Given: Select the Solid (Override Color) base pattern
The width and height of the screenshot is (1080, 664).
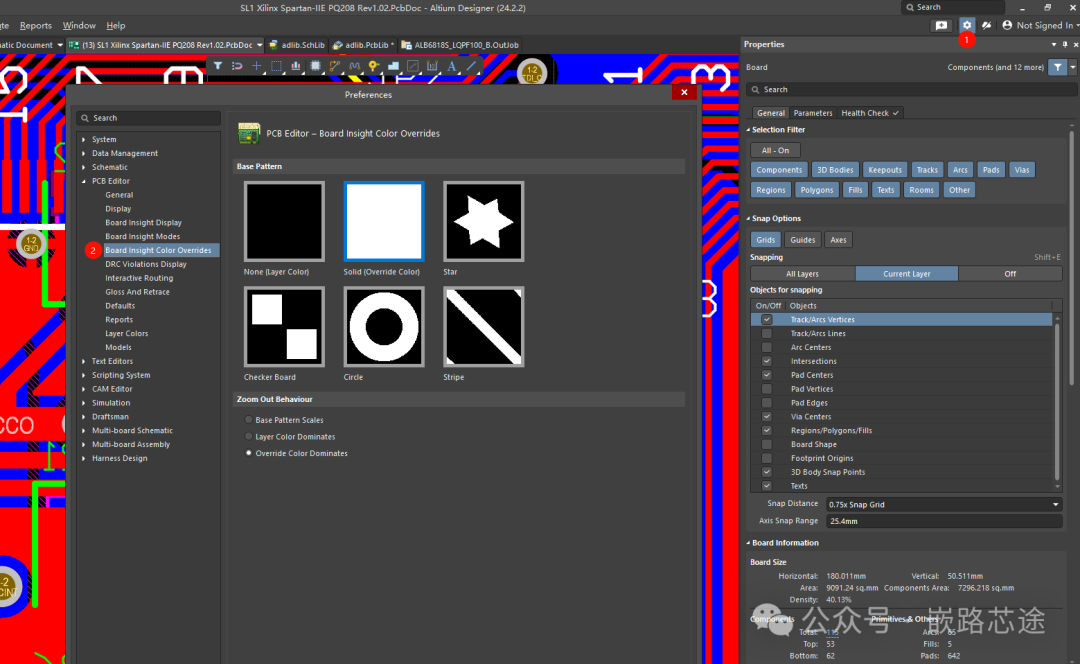Looking at the screenshot, I should click(x=384, y=221).
